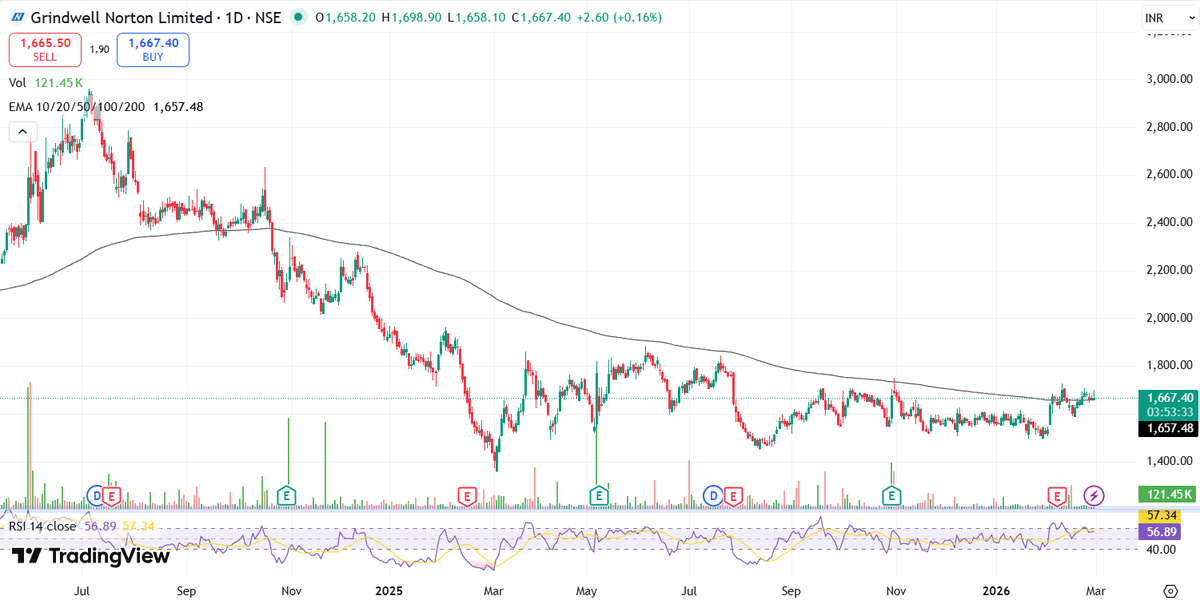The width and height of the screenshot is (1200, 604).
Task: Open the July 2024 dividend D marker
Action: (x=96, y=495)
